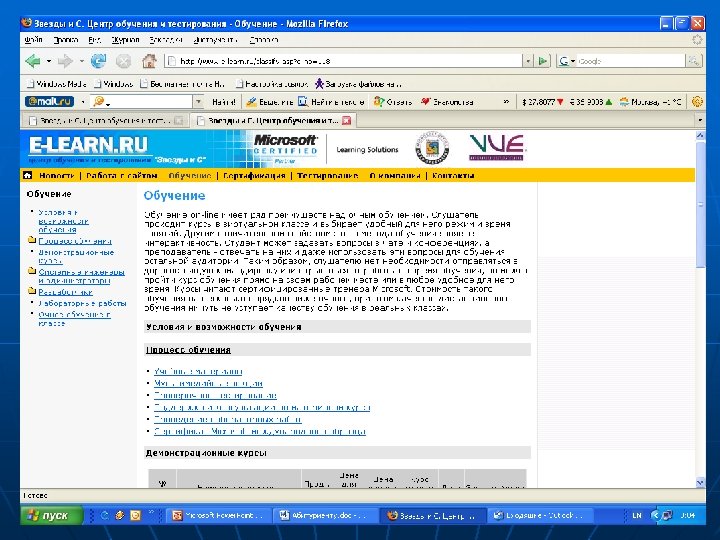Open the Google search engine selector
720x540 pixels.
click(567, 61)
